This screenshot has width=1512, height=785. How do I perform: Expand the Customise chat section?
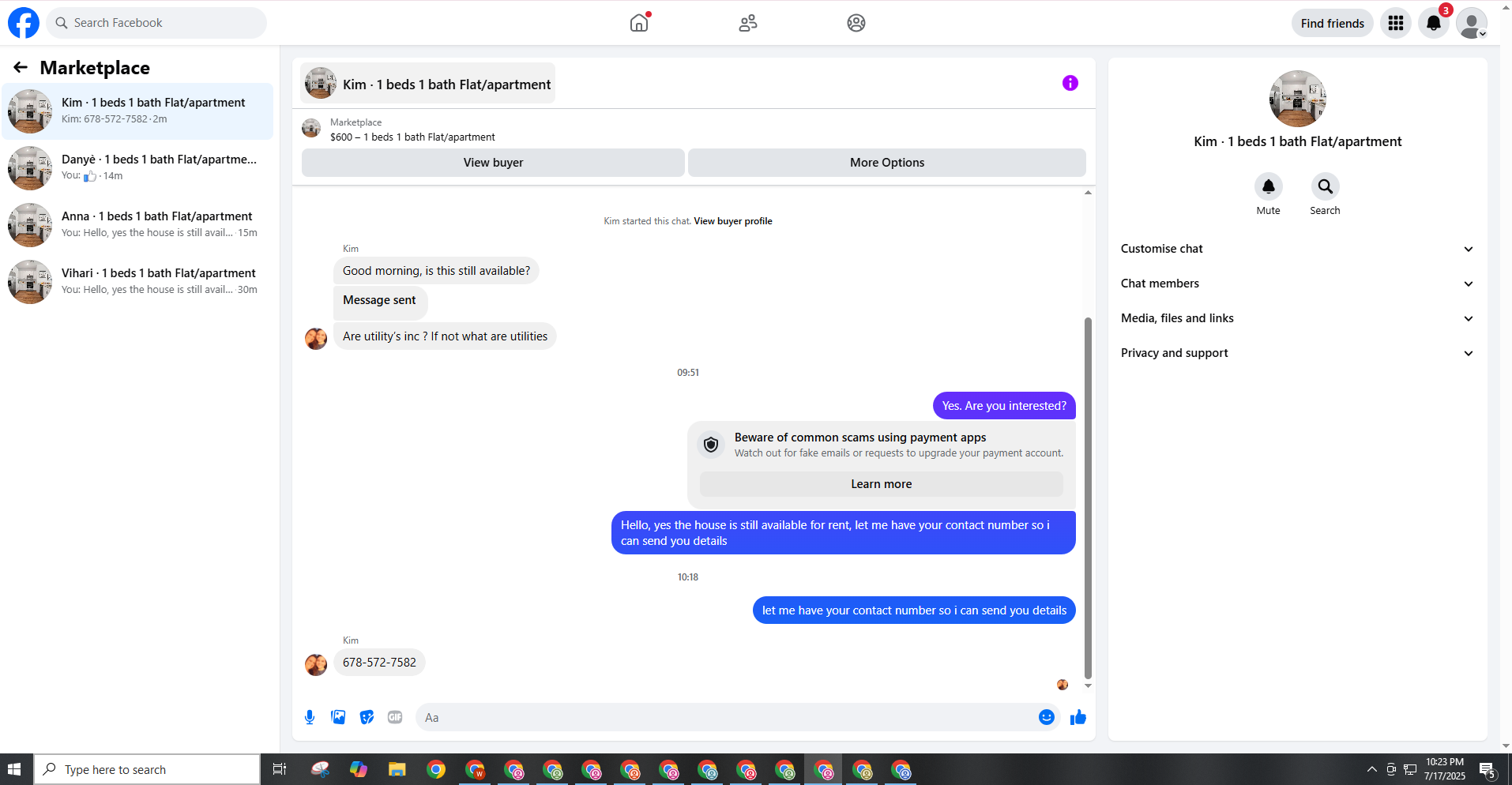1297,249
